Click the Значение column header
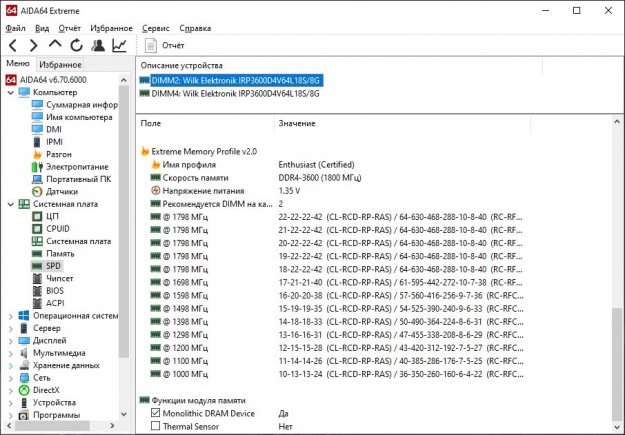Screen dimensions: 625x435 click(297, 123)
